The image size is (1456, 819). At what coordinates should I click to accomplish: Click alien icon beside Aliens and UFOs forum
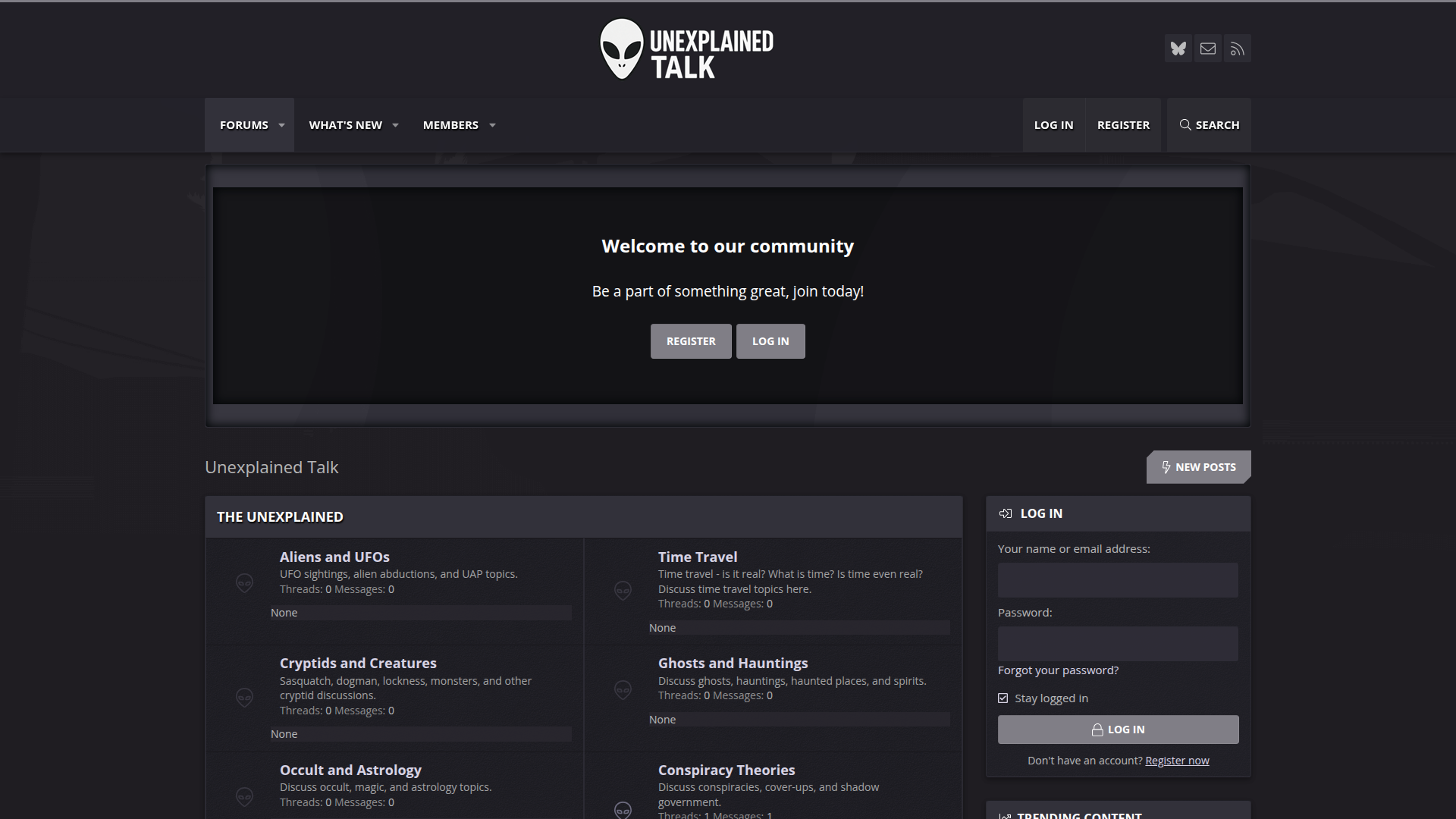pos(244,582)
